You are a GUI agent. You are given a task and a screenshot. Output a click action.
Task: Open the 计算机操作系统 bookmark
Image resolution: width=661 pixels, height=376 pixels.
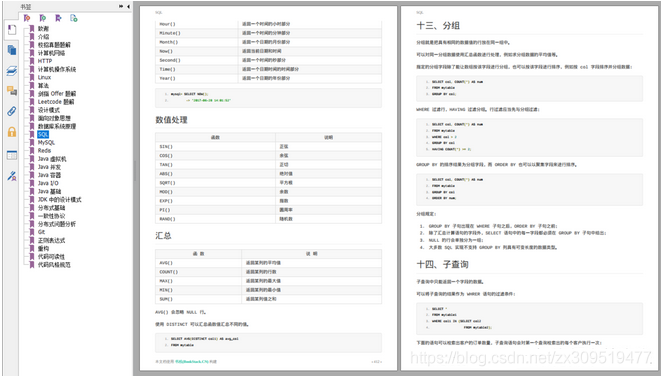click(x=56, y=69)
